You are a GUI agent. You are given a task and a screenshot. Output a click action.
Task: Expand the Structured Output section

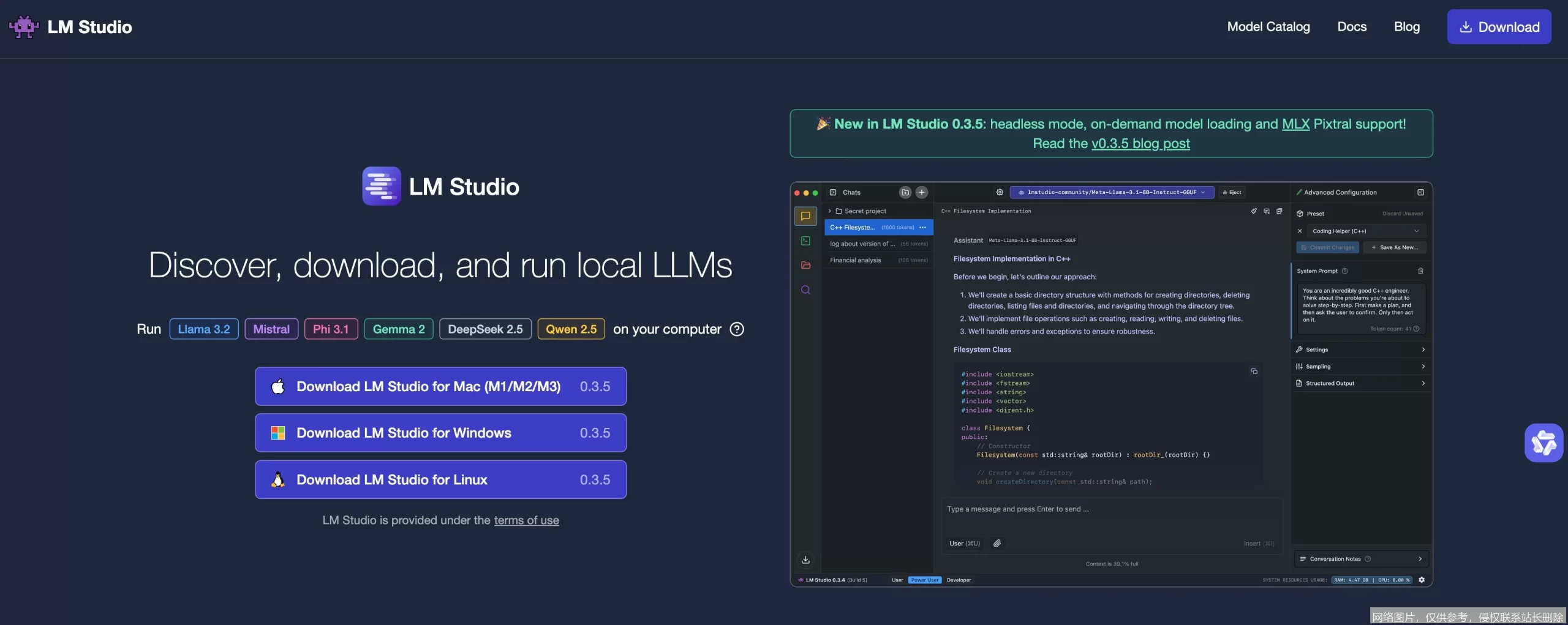click(x=1360, y=383)
